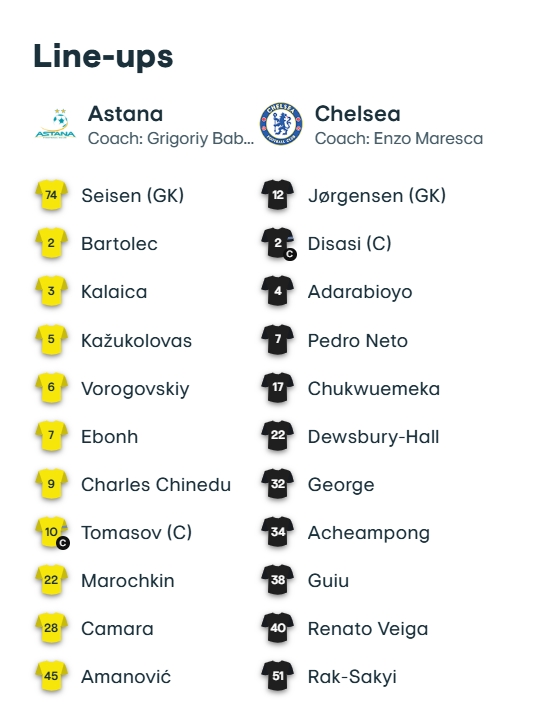This screenshot has width=535, height=720.
Task: Click Tomasov's captain number 10 shirt
Action: click(52, 533)
